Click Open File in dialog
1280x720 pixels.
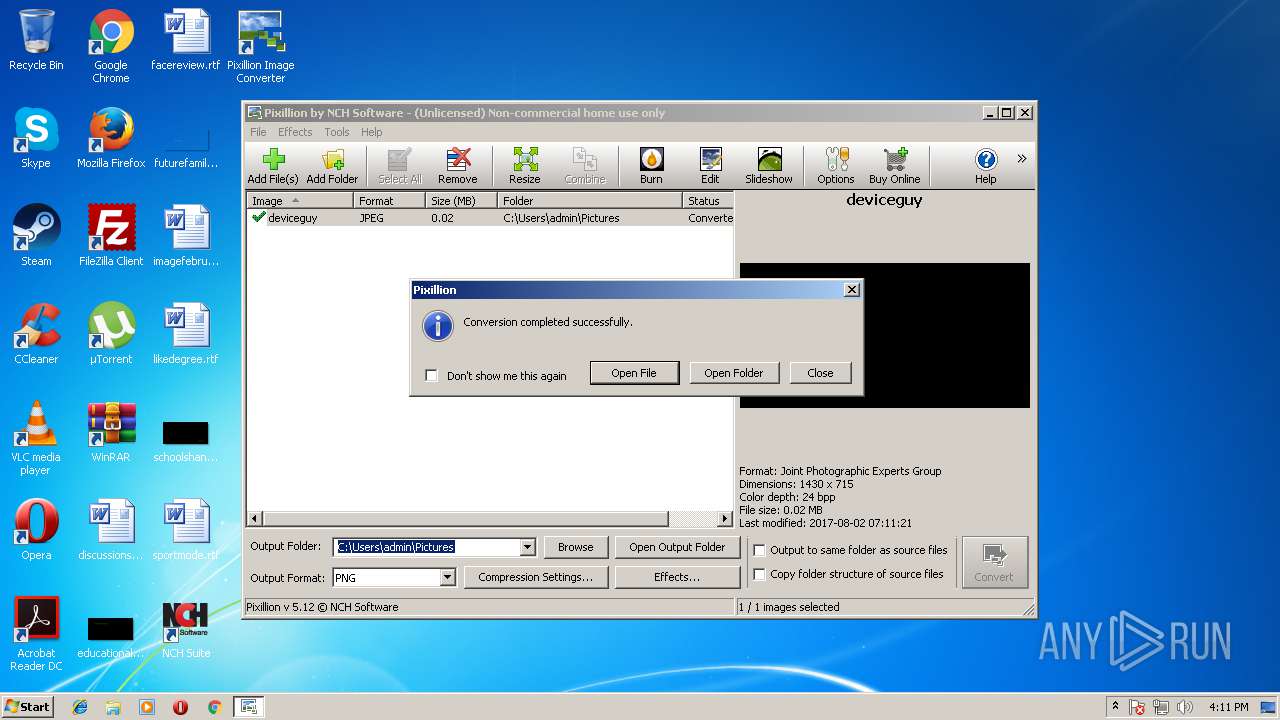(x=634, y=373)
